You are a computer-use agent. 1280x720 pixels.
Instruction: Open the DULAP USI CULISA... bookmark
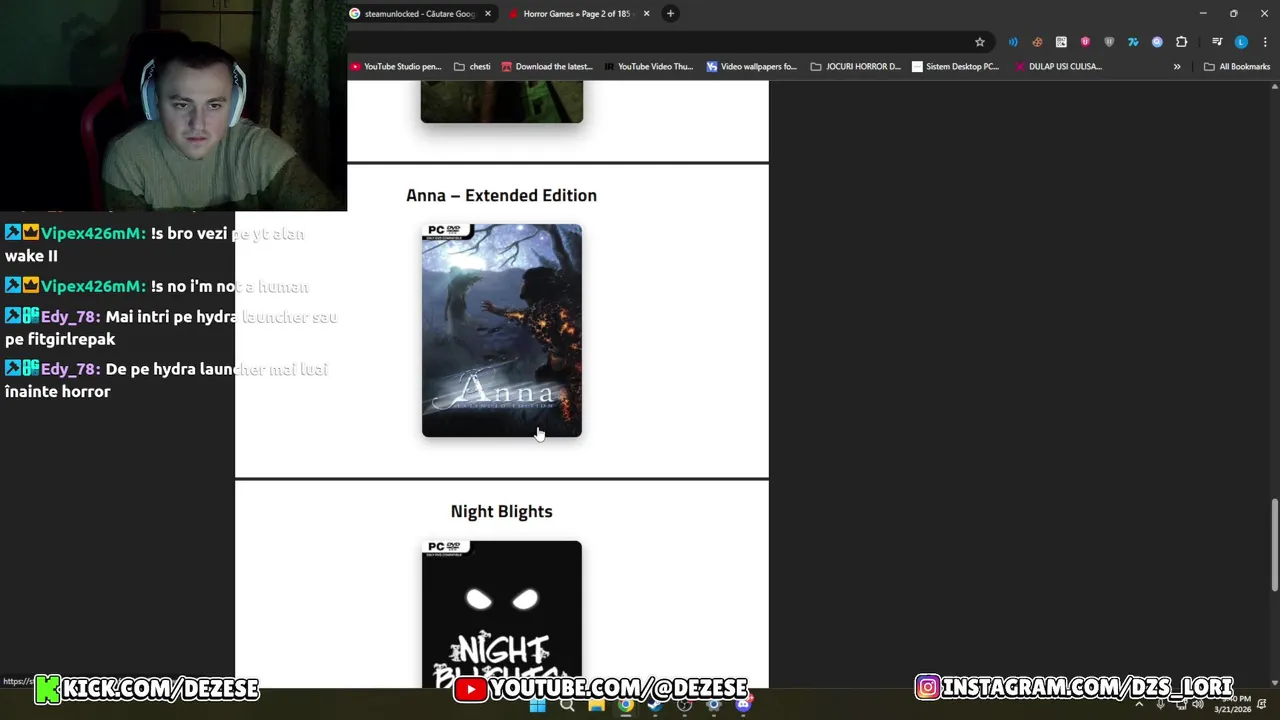coord(1058,67)
